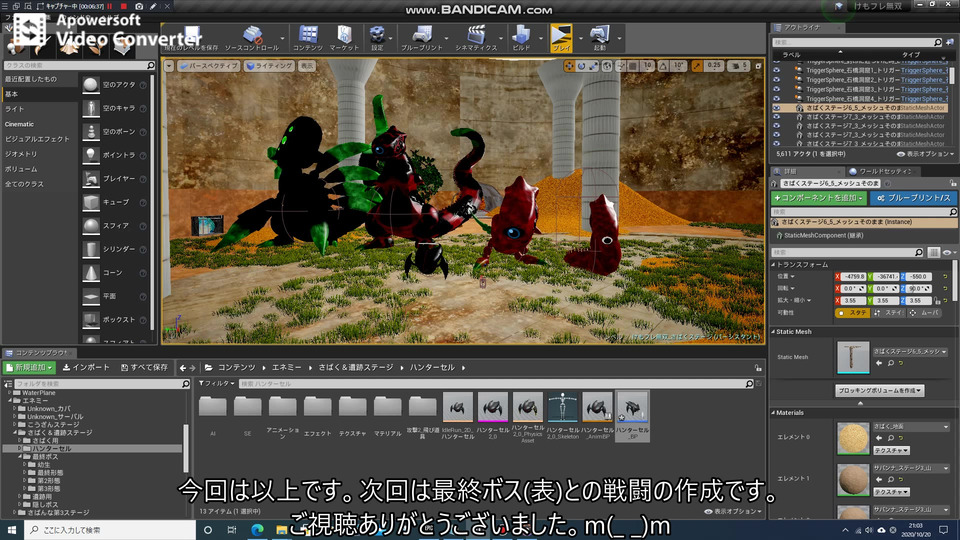Open the Settings (設定) gear icon
Image resolution: width=960 pixels, height=540 pixels.
[x=377, y=38]
